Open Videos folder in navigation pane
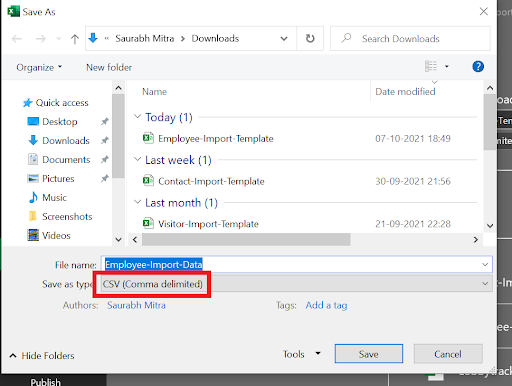 [x=49, y=236]
